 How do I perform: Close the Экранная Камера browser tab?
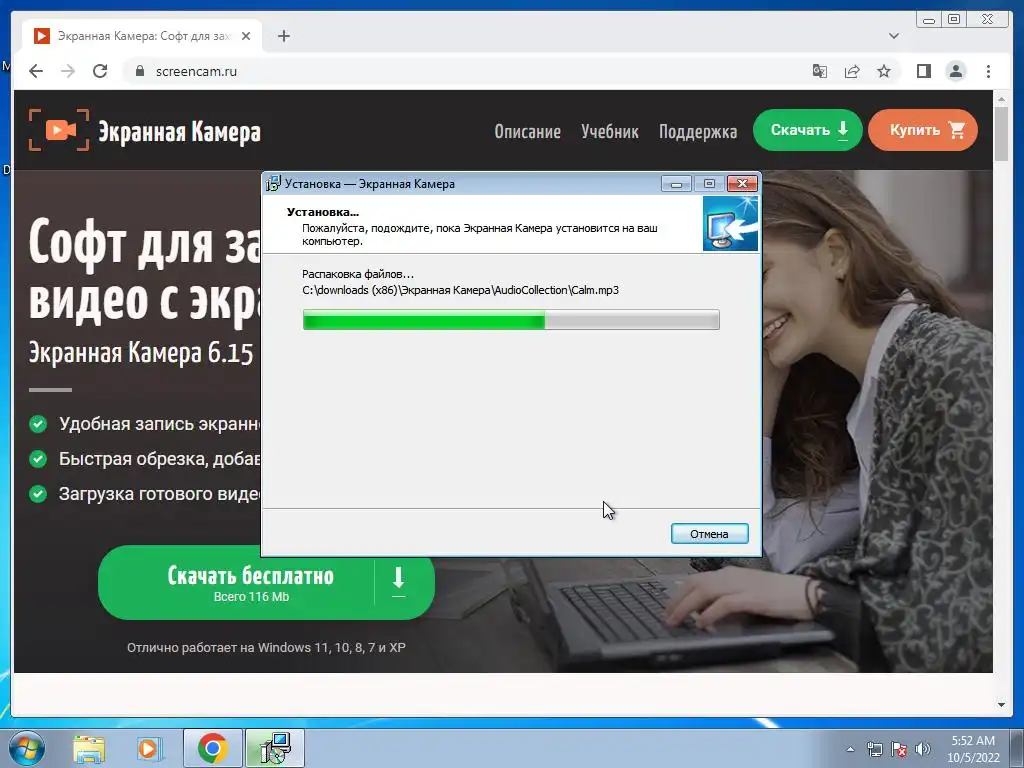pyautogui.click(x=246, y=36)
